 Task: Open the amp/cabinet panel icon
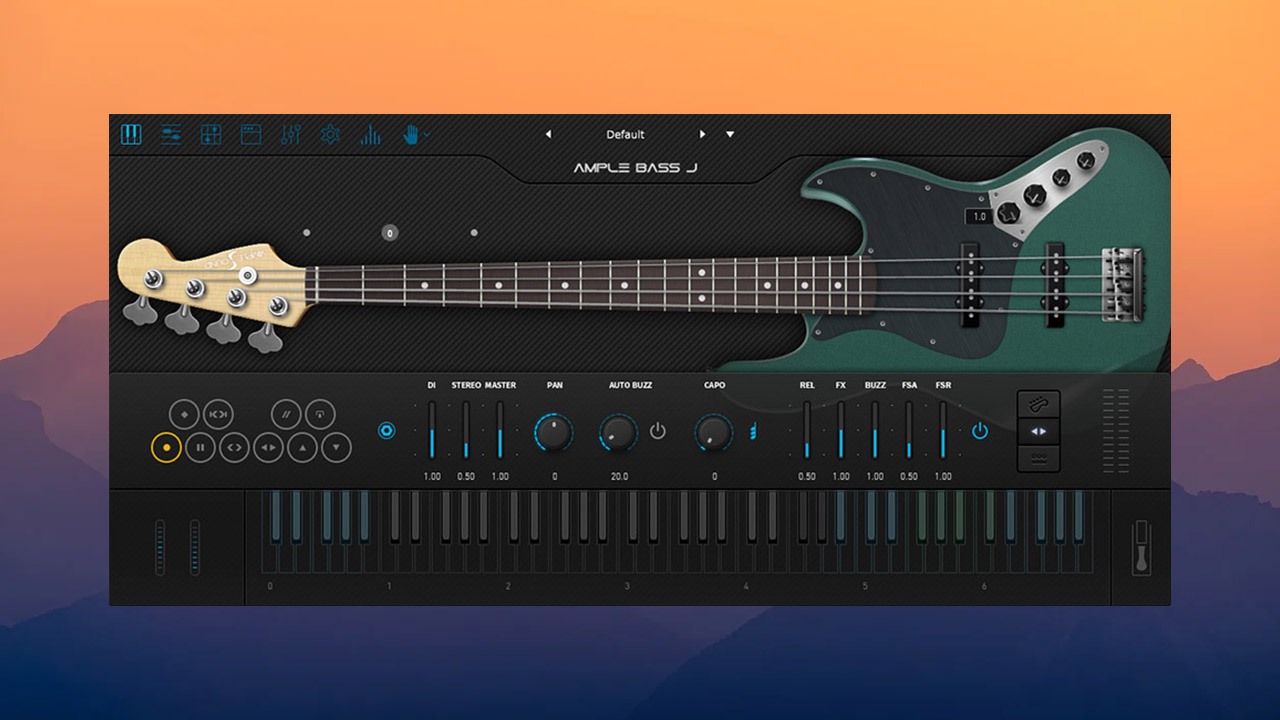point(250,135)
